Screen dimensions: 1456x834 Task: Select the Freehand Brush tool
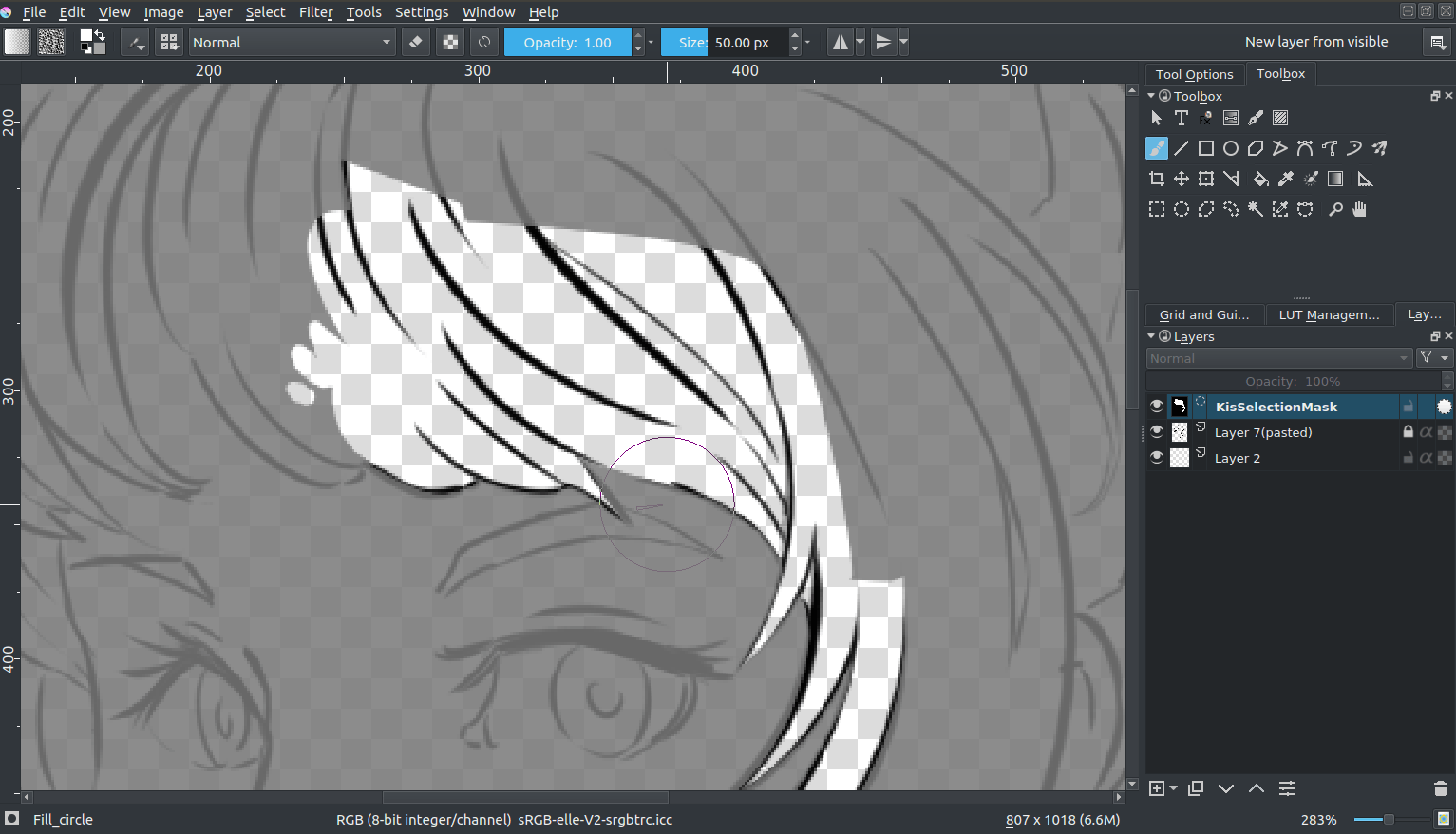coord(1156,148)
